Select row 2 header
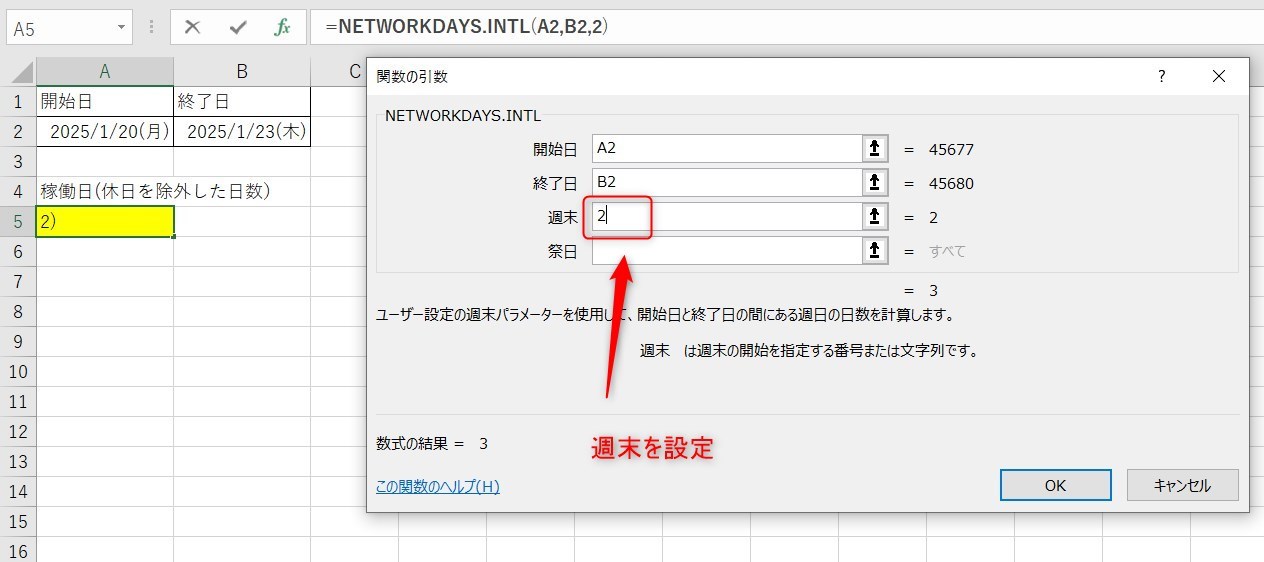1264x562 pixels. [17, 132]
